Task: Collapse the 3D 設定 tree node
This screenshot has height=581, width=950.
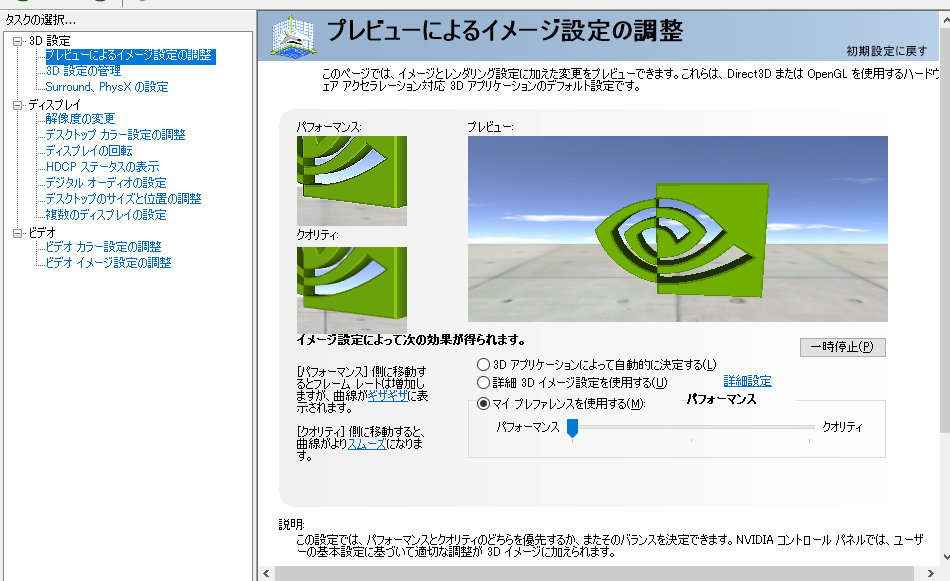Action: [18, 41]
